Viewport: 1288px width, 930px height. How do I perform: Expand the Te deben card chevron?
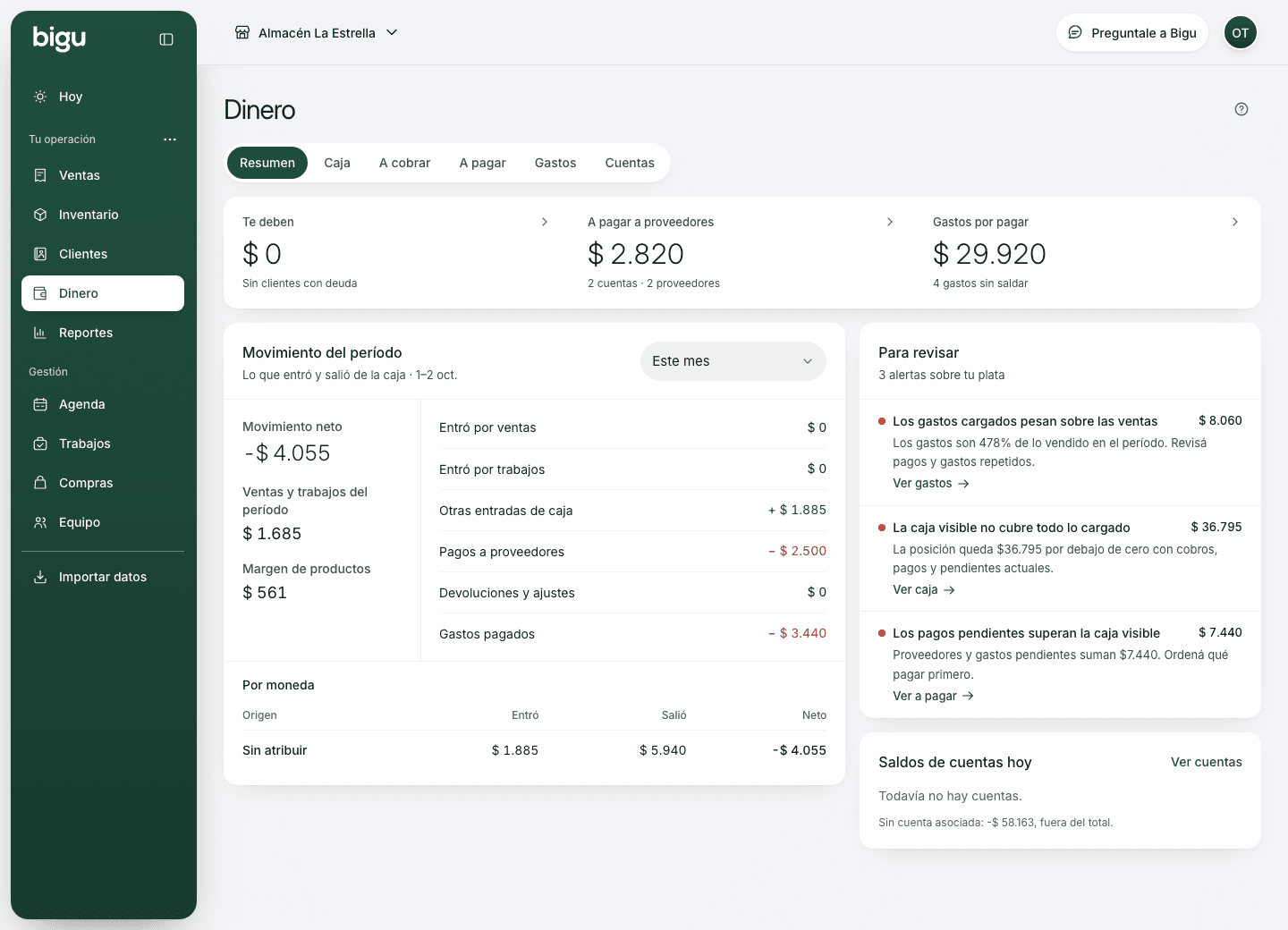coord(545,222)
